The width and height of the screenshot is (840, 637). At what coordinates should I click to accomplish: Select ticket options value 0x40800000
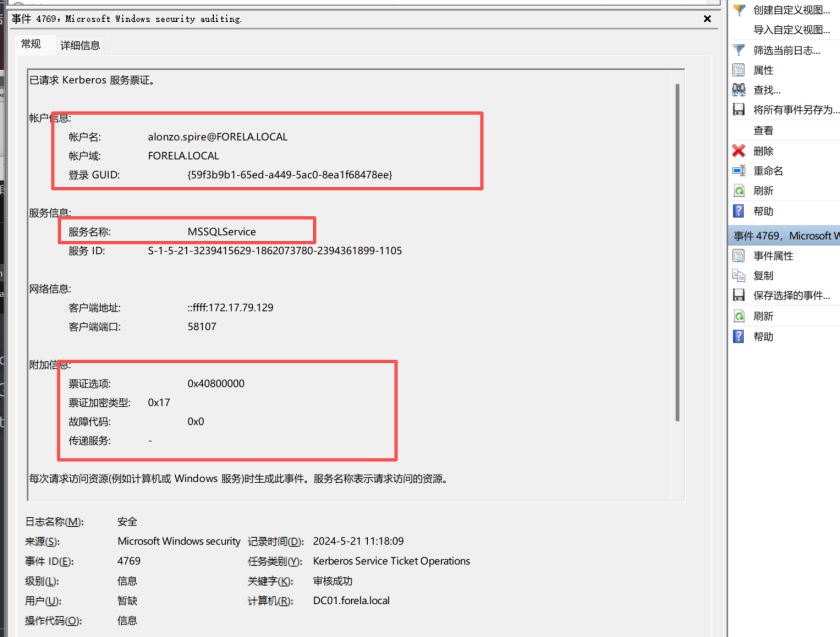point(216,384)
